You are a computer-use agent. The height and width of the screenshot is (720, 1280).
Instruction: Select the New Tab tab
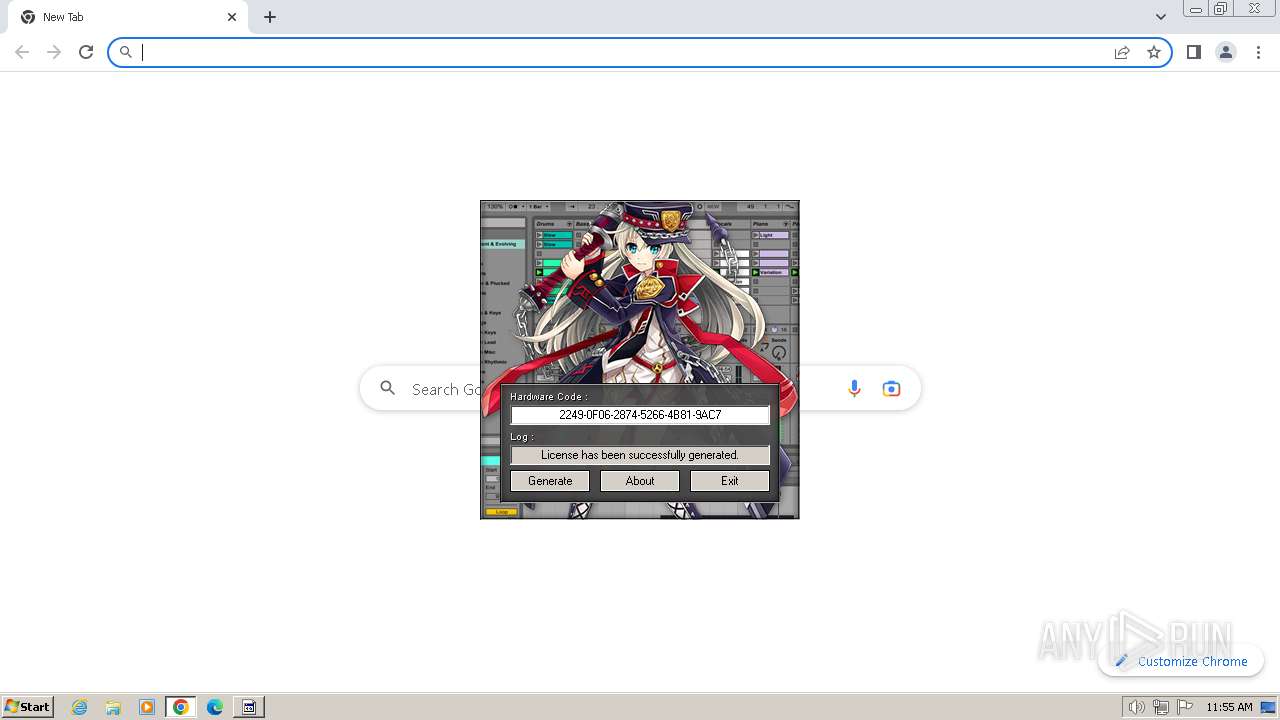[x=128, y=17]
